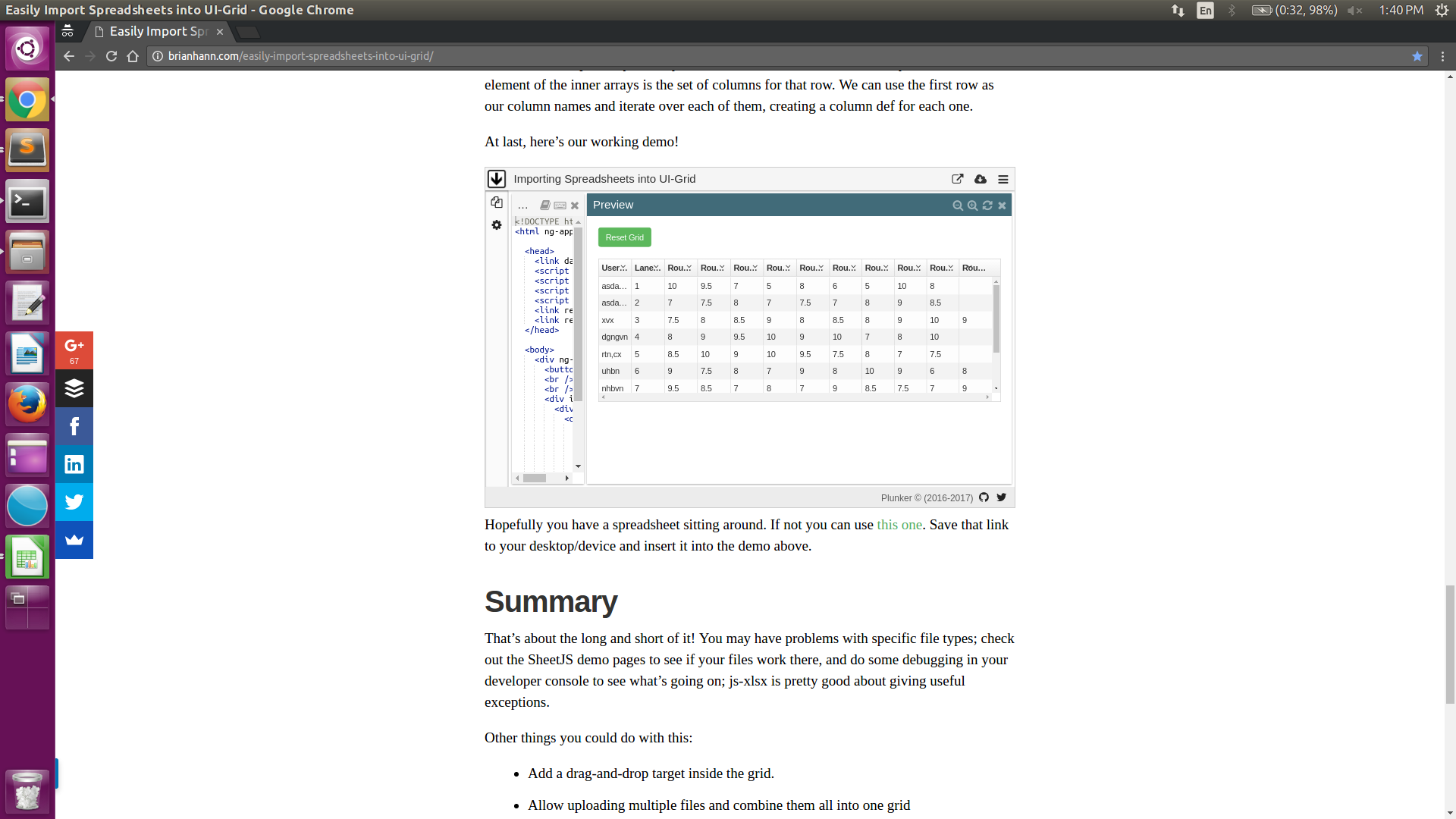Toggle bookmark star in address bar
Viewport: 1456px width, 819px height.
(x=1417, y=56)
